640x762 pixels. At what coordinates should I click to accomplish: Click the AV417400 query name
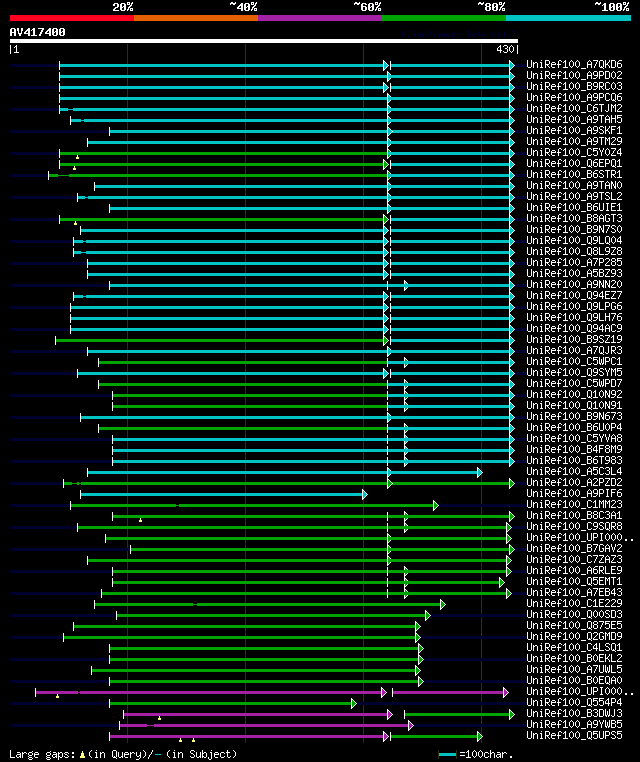tap(37, 32)
